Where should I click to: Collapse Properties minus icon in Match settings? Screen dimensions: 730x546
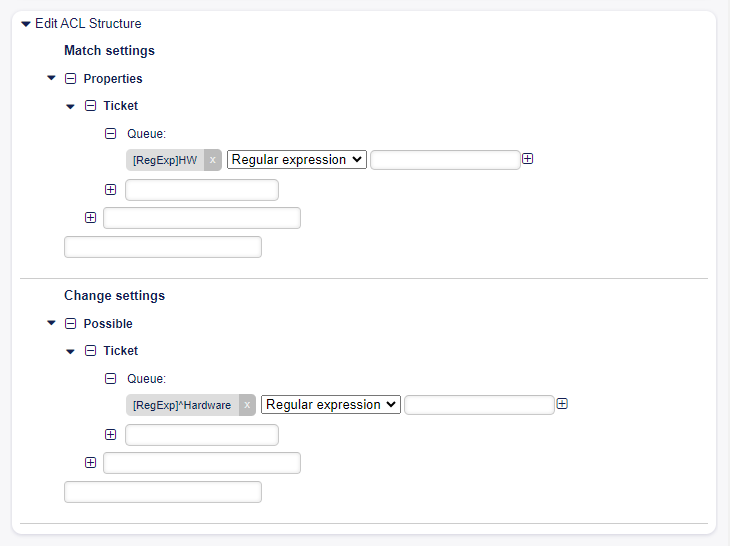70,78
